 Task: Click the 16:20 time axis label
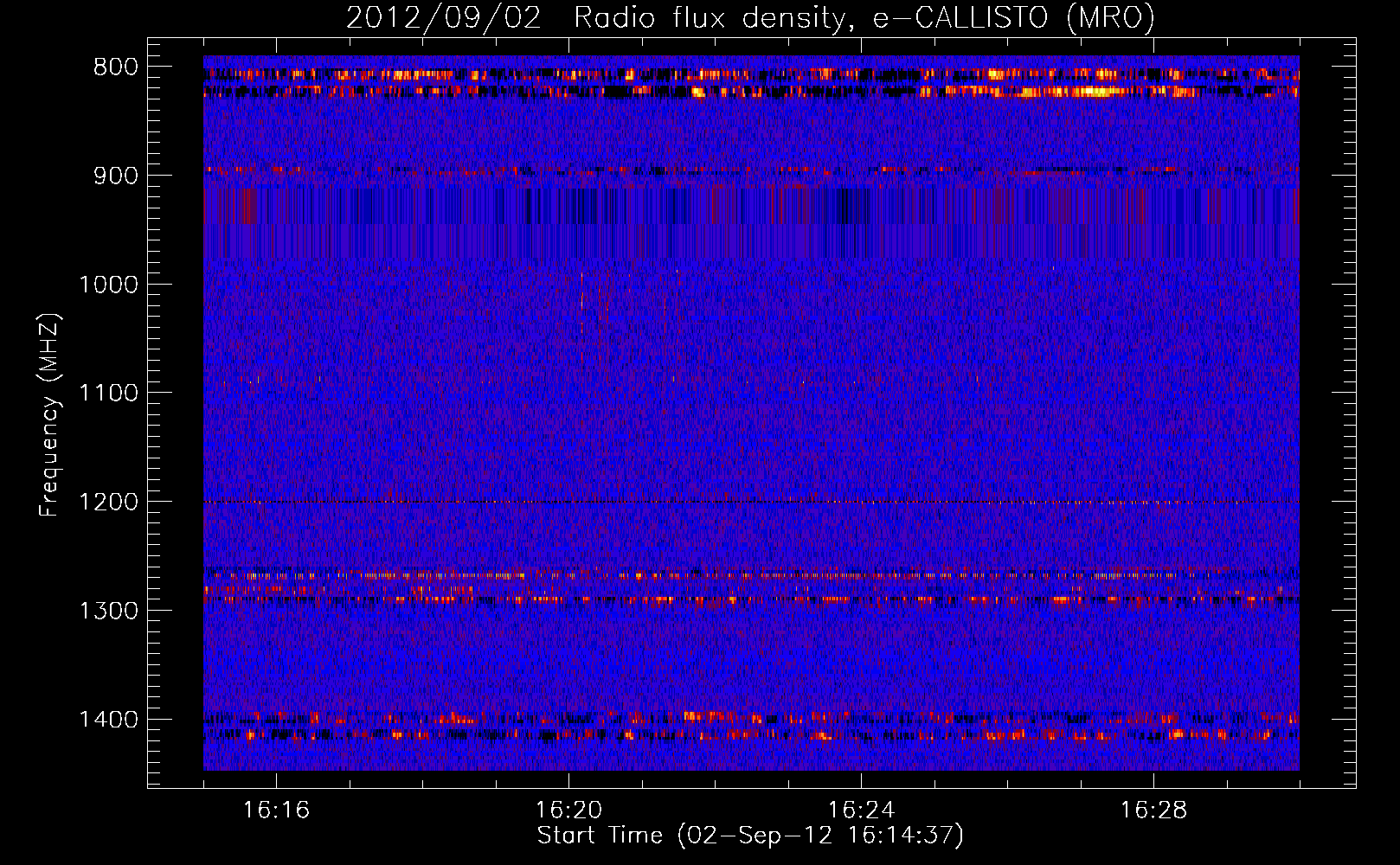point(568,811)
